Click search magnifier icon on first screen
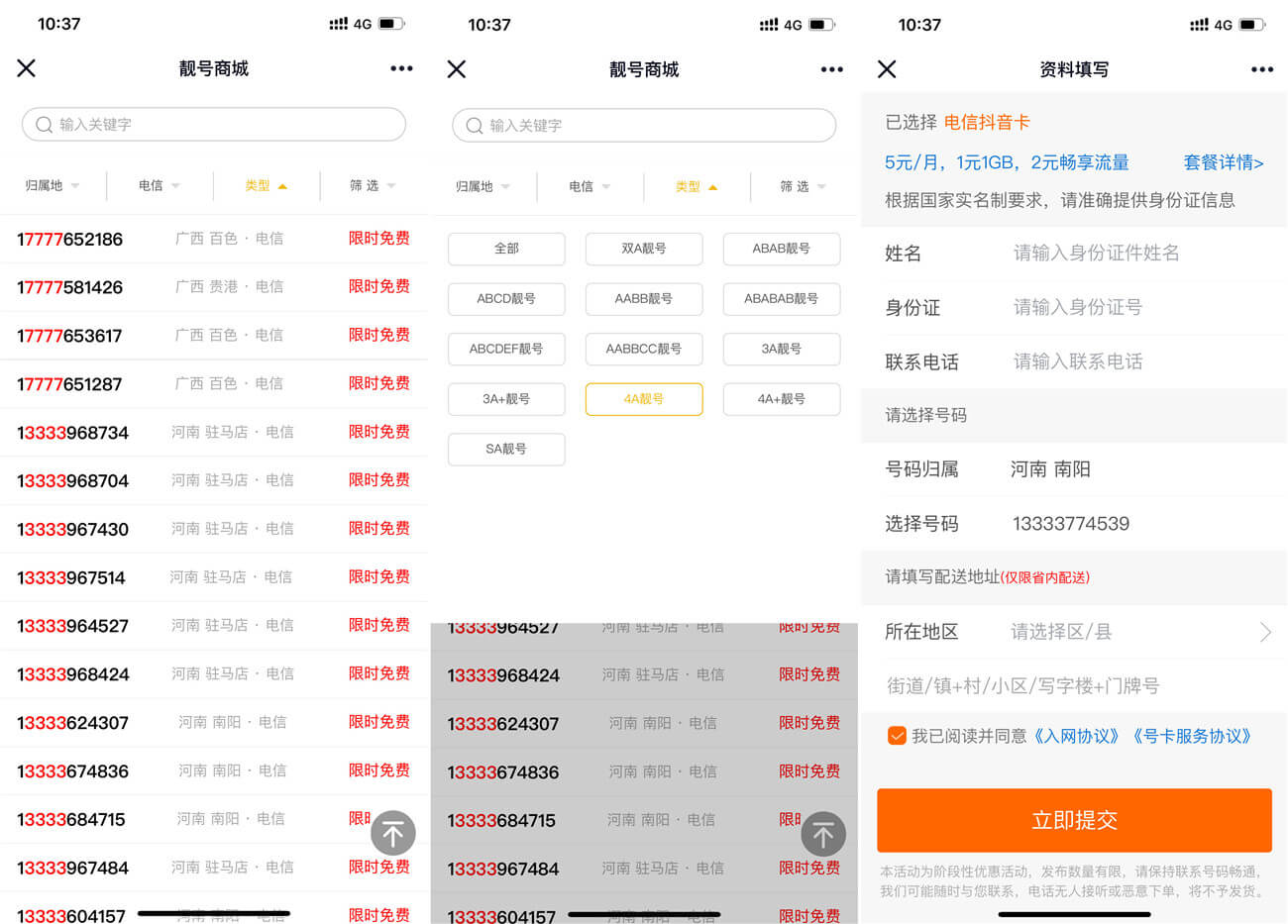This screenshot has width=1288, height=924. (x=44, y=125)
